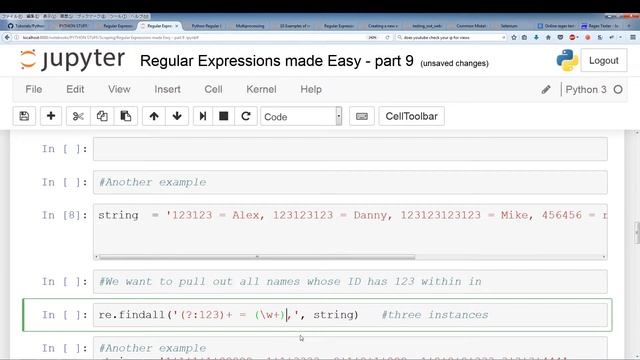Copy selected cells icon
The image size is (640, 360).
(102, 116)
